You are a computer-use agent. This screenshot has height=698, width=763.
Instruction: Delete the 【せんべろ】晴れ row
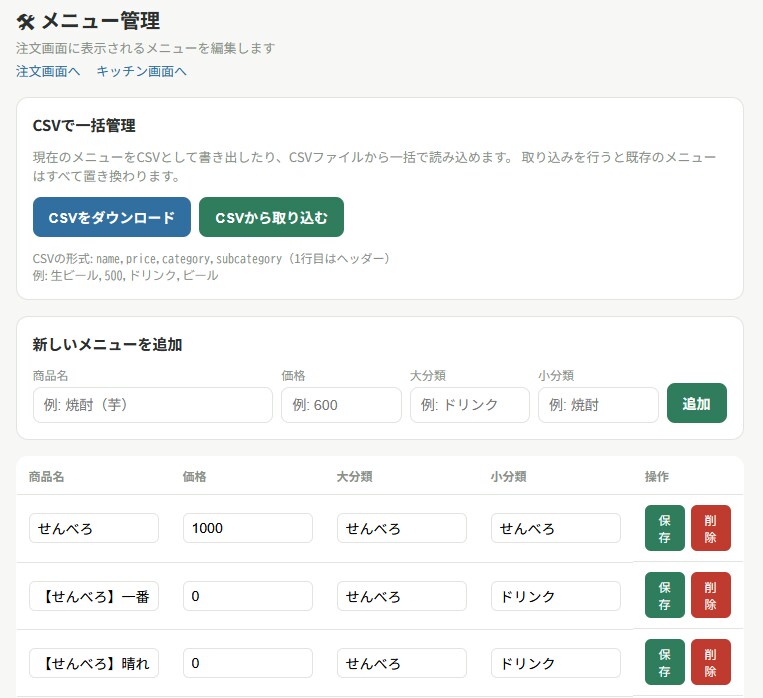710,662
